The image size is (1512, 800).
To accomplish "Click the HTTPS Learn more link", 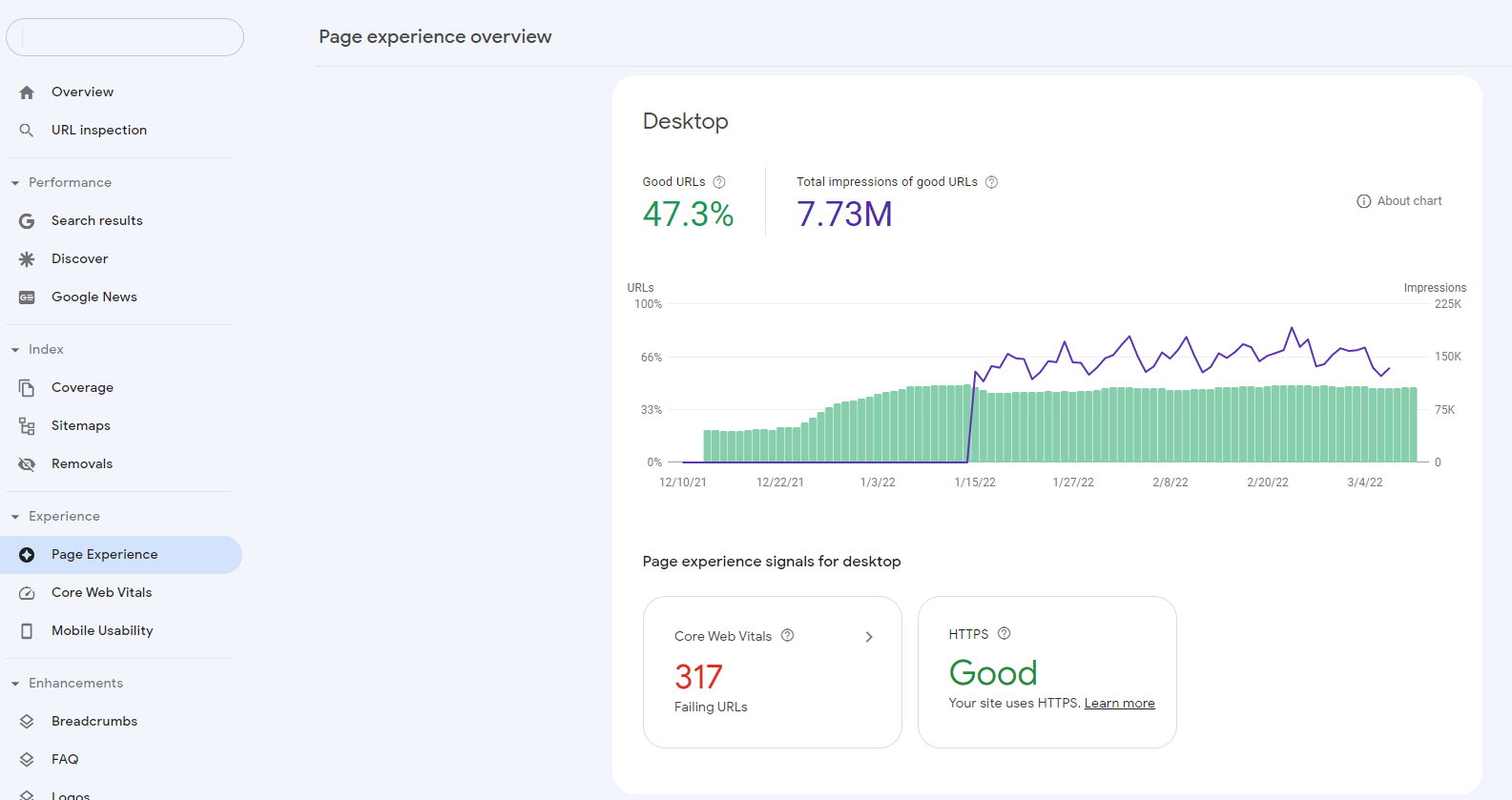I will pyautogui.click(x=1119, y=704).
